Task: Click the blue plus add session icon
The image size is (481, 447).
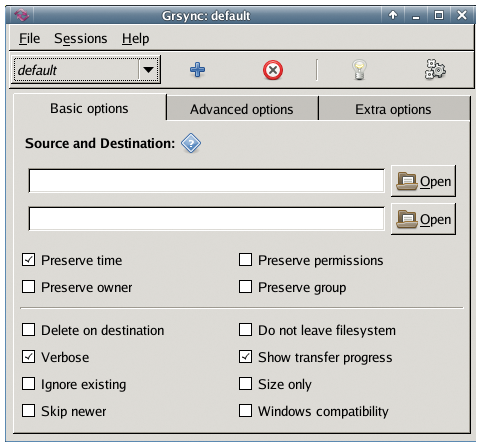Action: (x=197, y=70)
